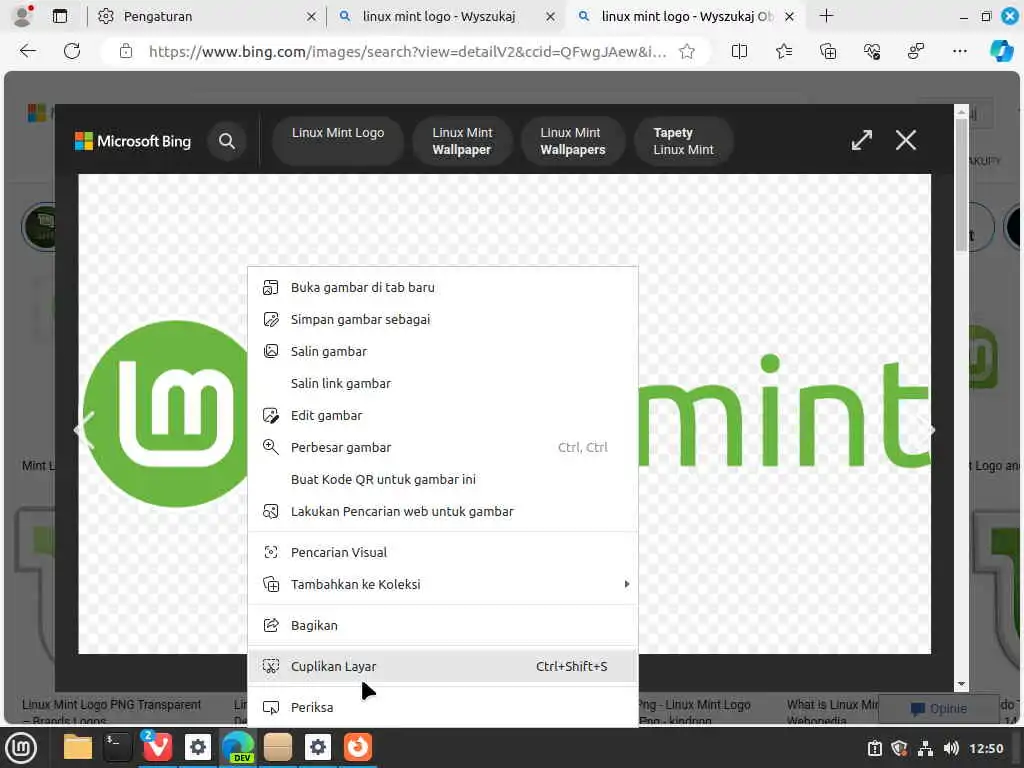
Task: Choose Edit gambar from context menu
Action: click(x=442, y=415)
